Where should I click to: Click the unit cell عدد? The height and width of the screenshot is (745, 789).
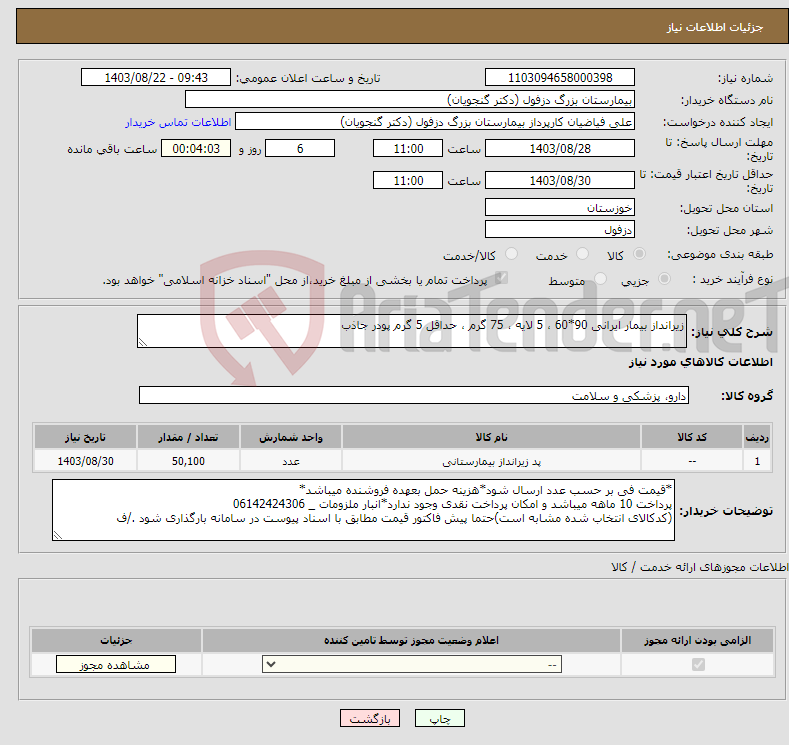(x=291, y=461)
